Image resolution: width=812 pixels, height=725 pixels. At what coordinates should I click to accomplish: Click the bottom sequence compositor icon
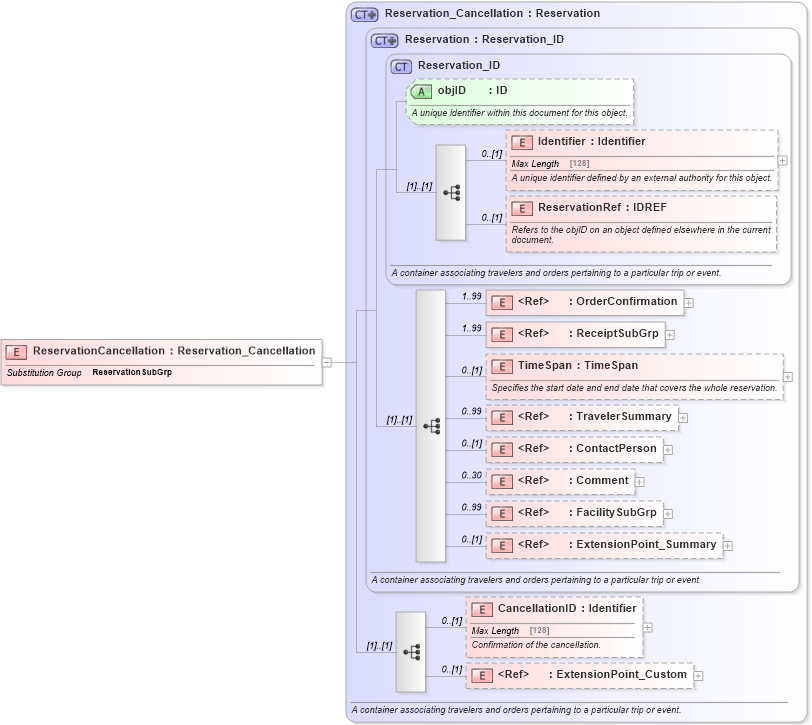coord(410,650)
